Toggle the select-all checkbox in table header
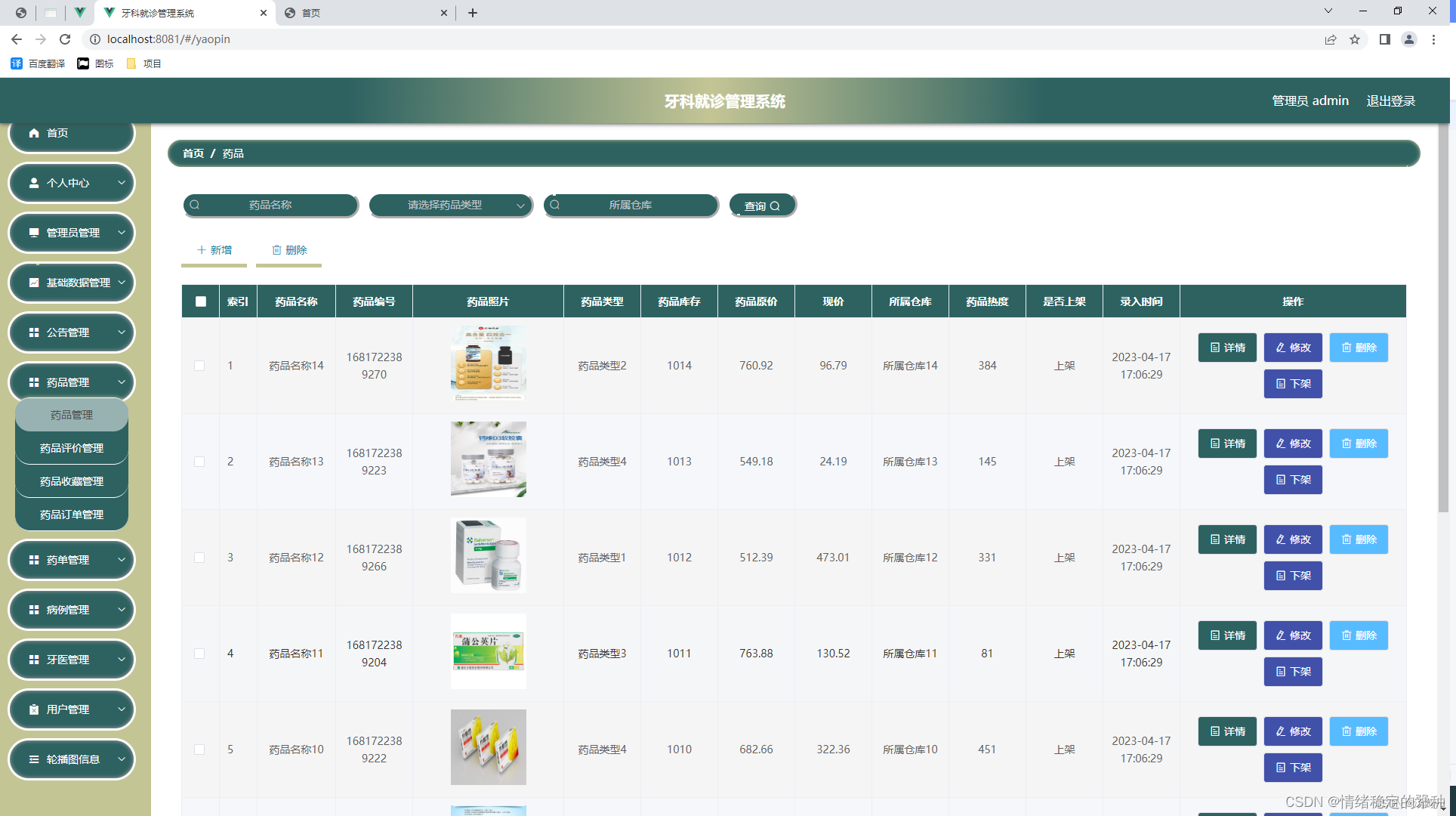 (201, 301)
